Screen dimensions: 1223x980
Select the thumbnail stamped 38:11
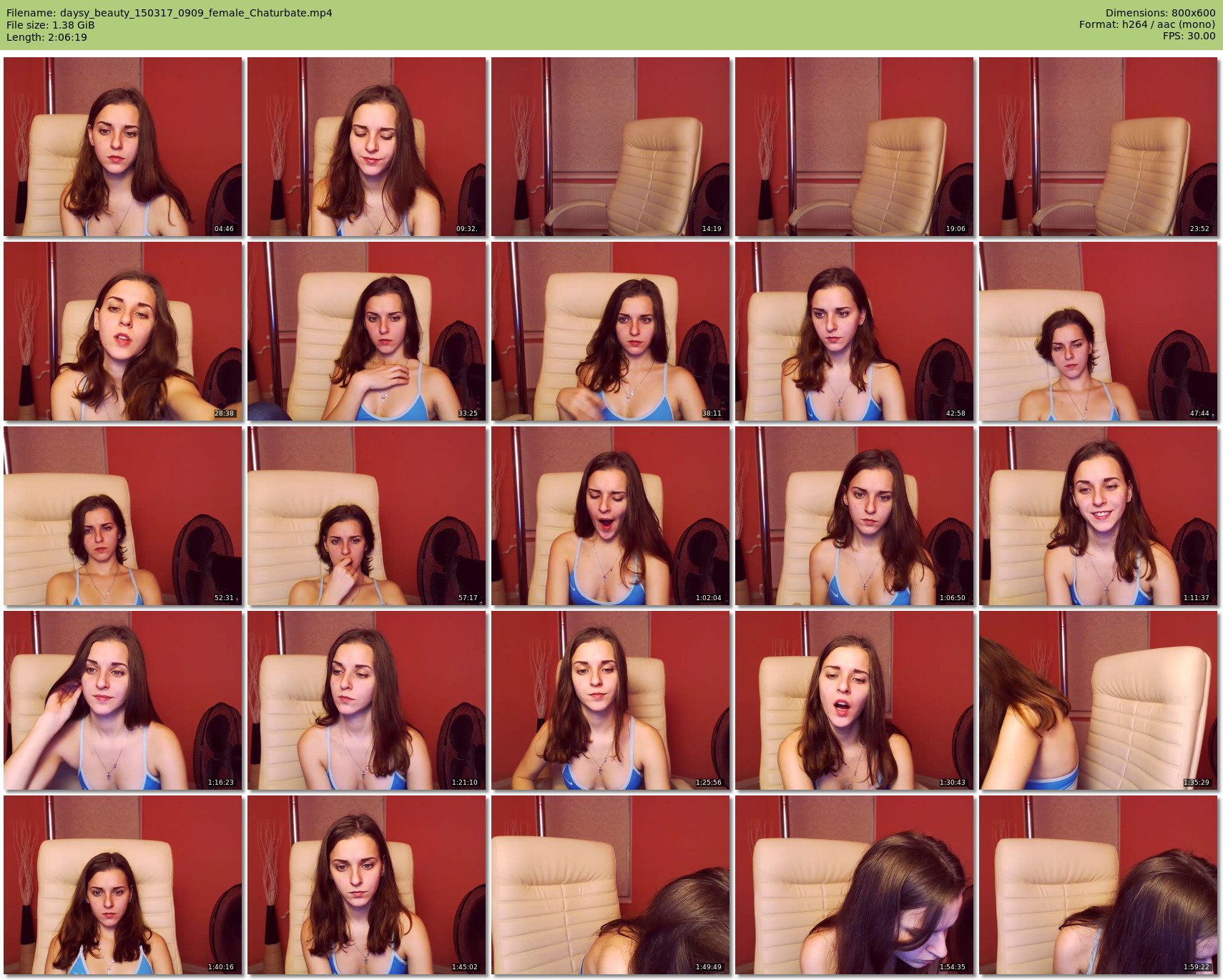click(x=610, y=331)
